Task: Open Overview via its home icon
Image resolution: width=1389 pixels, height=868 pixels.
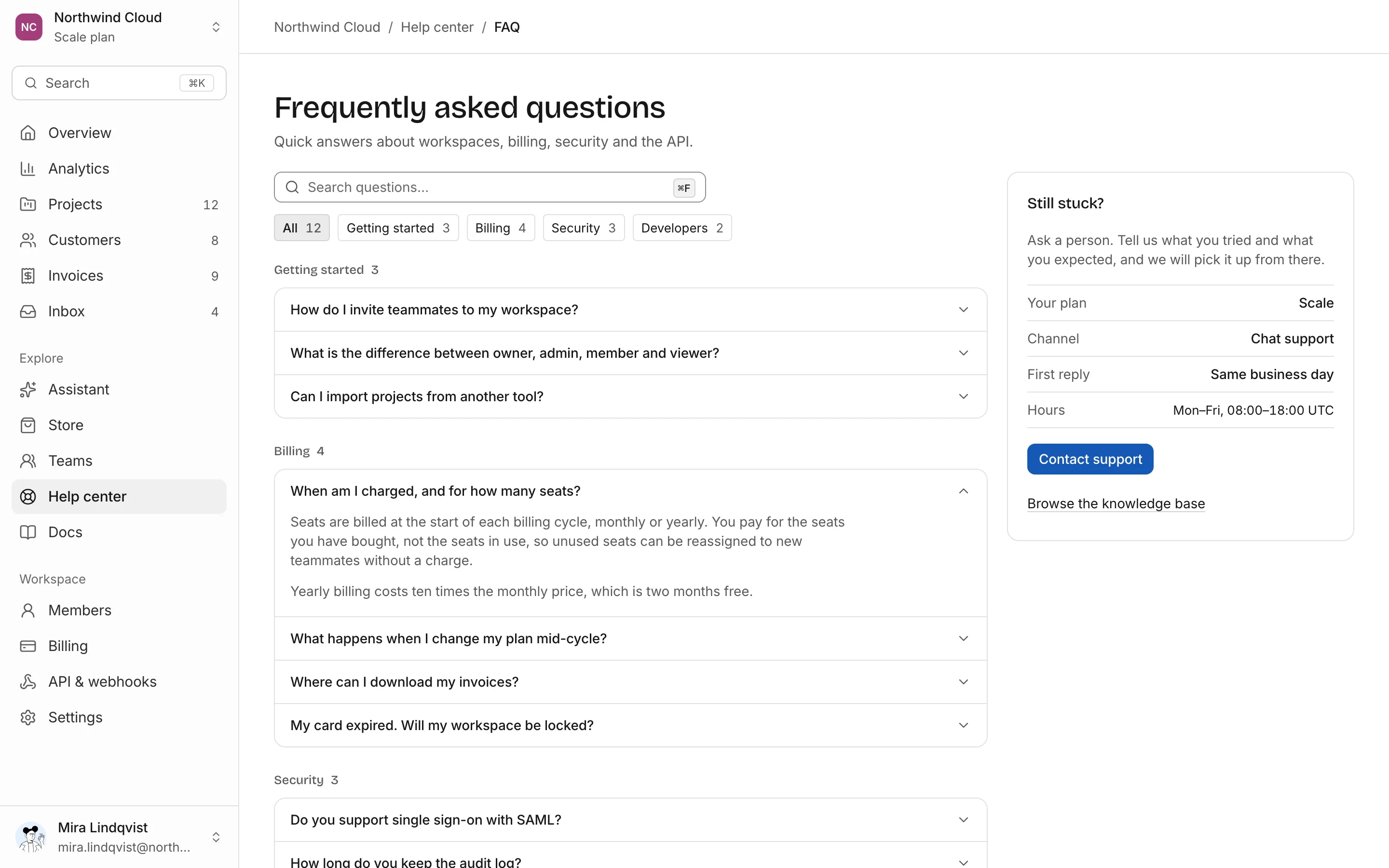Action: coord(27,133)
